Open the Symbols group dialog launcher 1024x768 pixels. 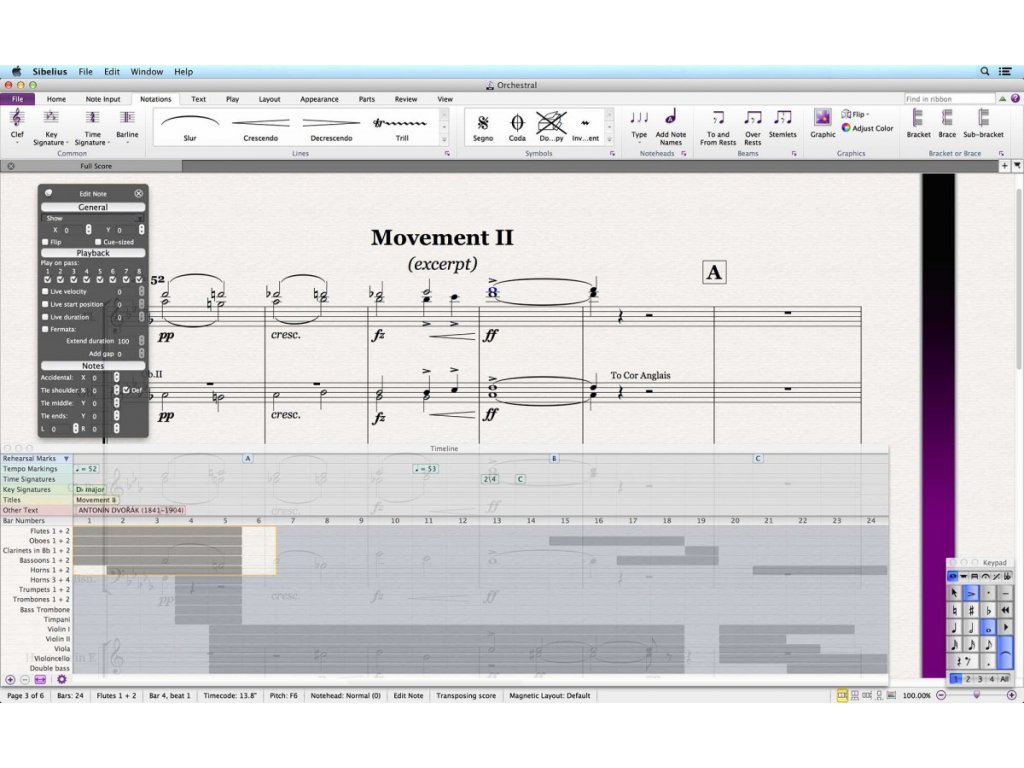coord(613,153)
